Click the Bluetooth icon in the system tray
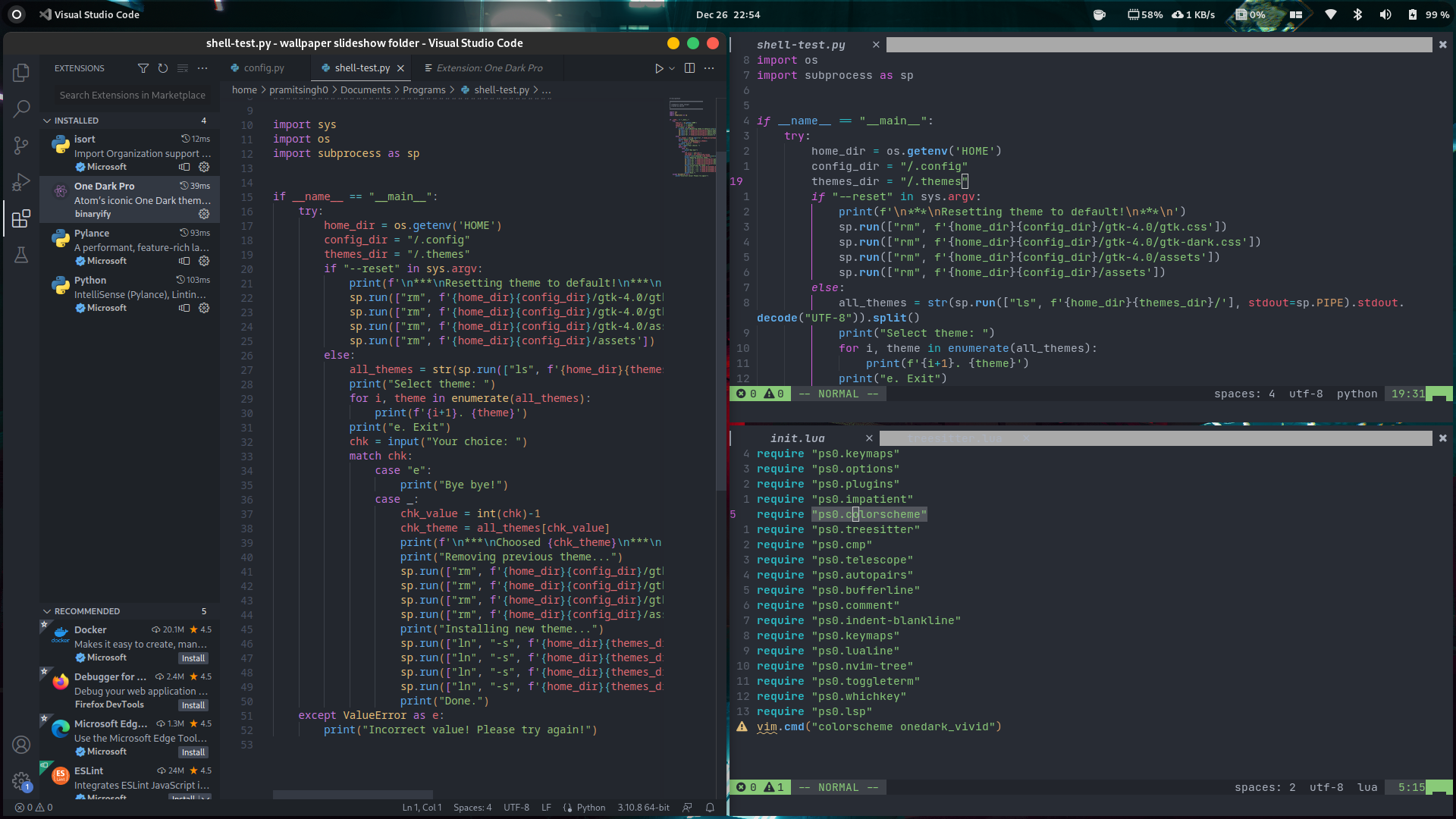 pyautogui.click(x=1358, y=14)
